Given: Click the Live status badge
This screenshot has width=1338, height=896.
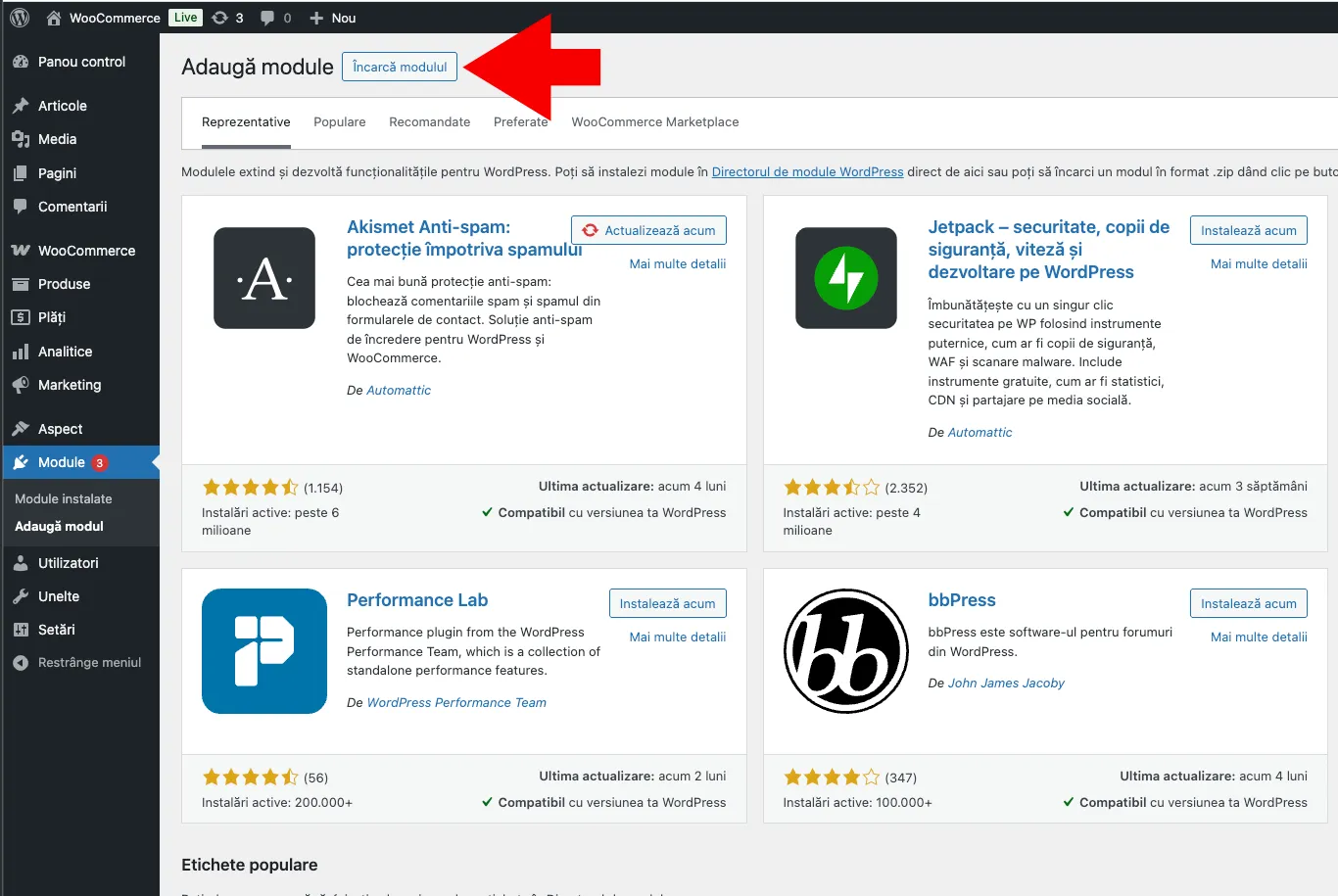Looking at the screenshot, I should [x=185, y=18].
